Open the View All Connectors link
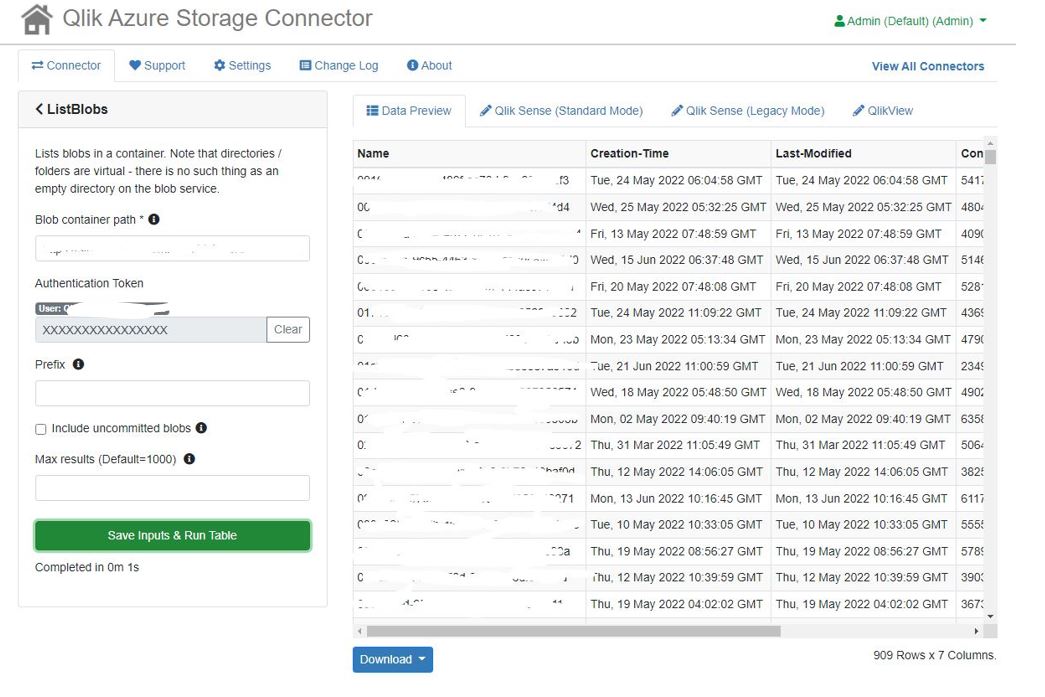Image resolution: width=1045 pixels, height=697 pixels. 927,65
